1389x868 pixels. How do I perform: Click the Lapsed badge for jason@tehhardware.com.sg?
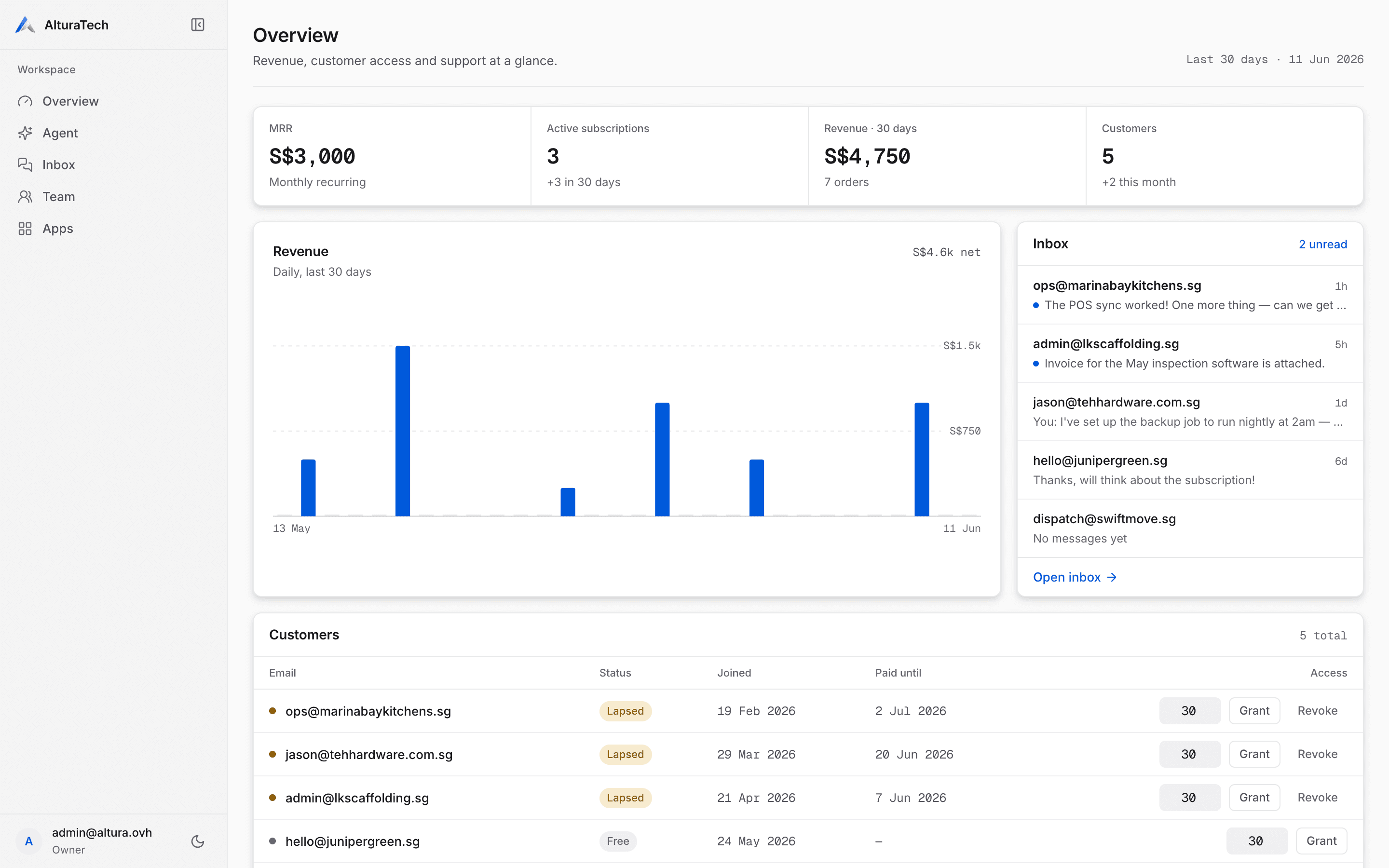coord(625,754)
